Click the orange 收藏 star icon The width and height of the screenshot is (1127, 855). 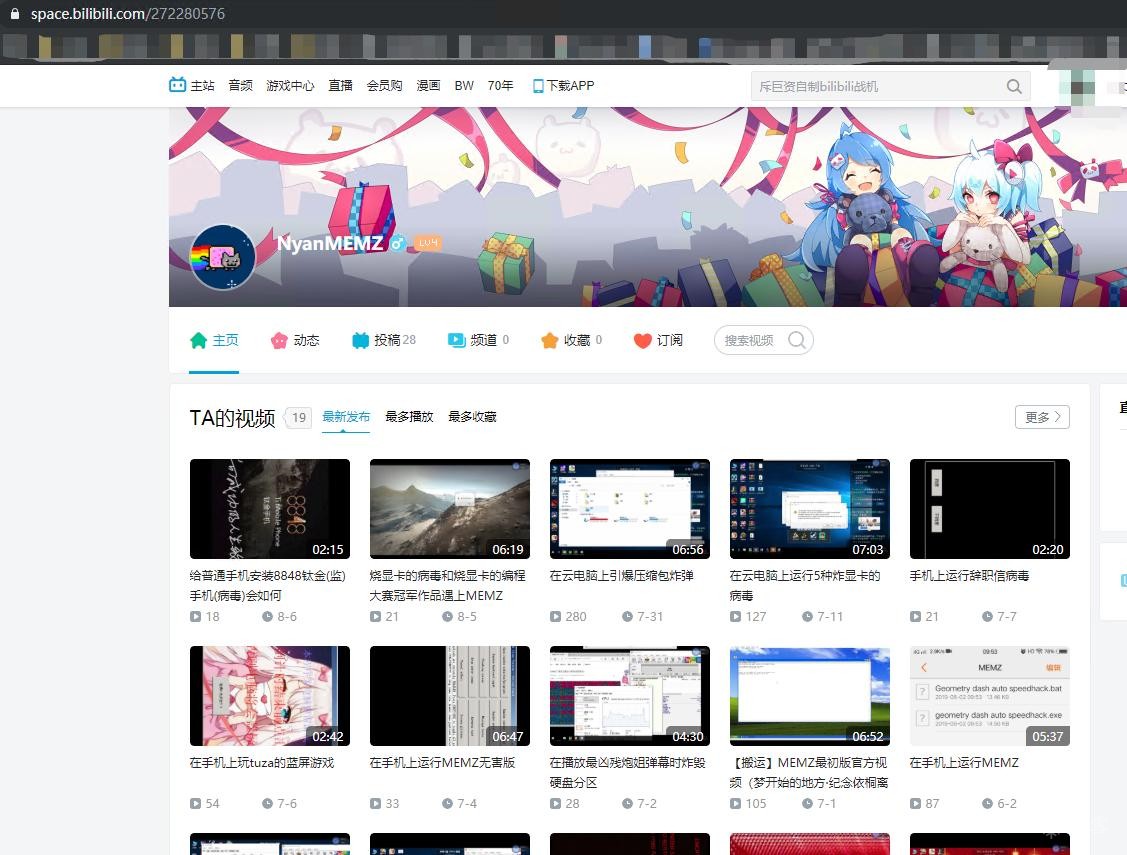tap(549, 341)
